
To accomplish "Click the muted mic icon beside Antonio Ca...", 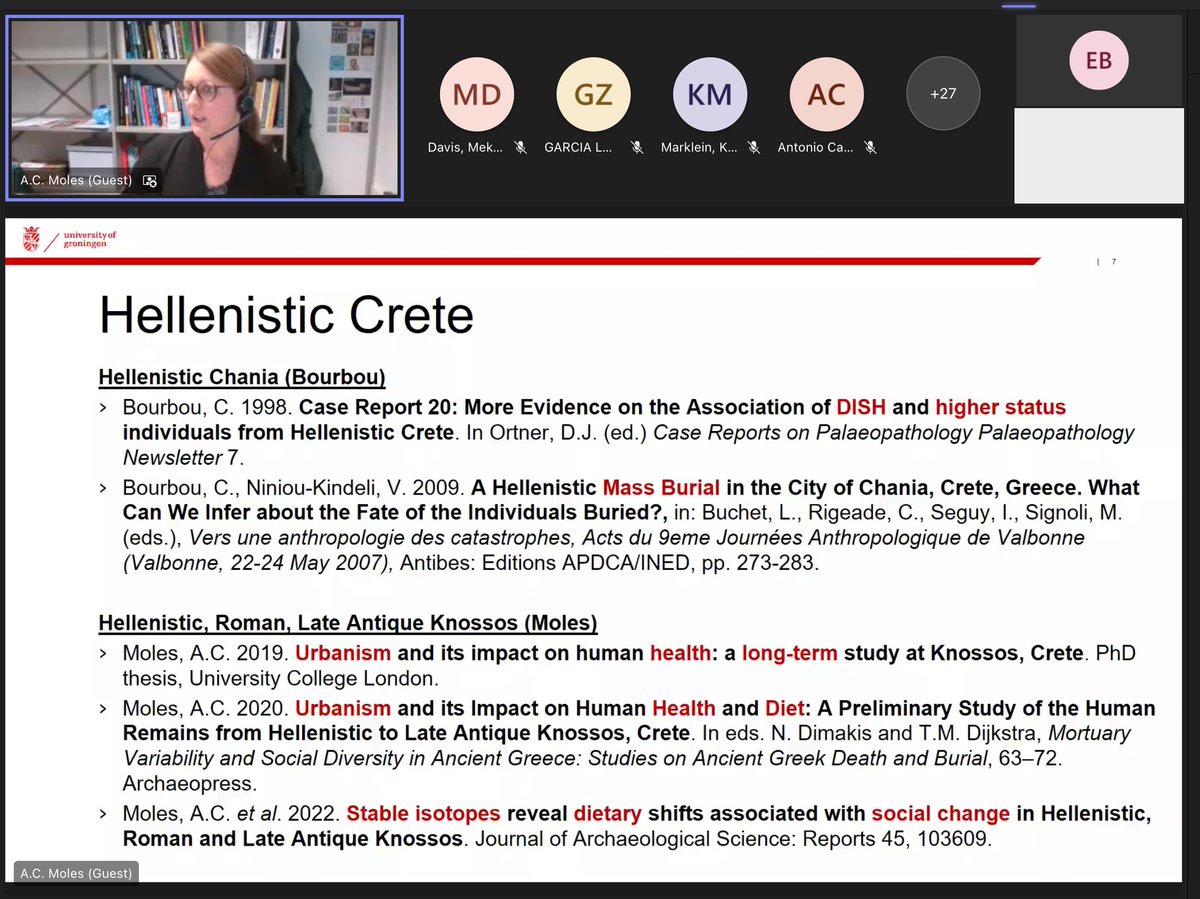I will tap(870, 147).
